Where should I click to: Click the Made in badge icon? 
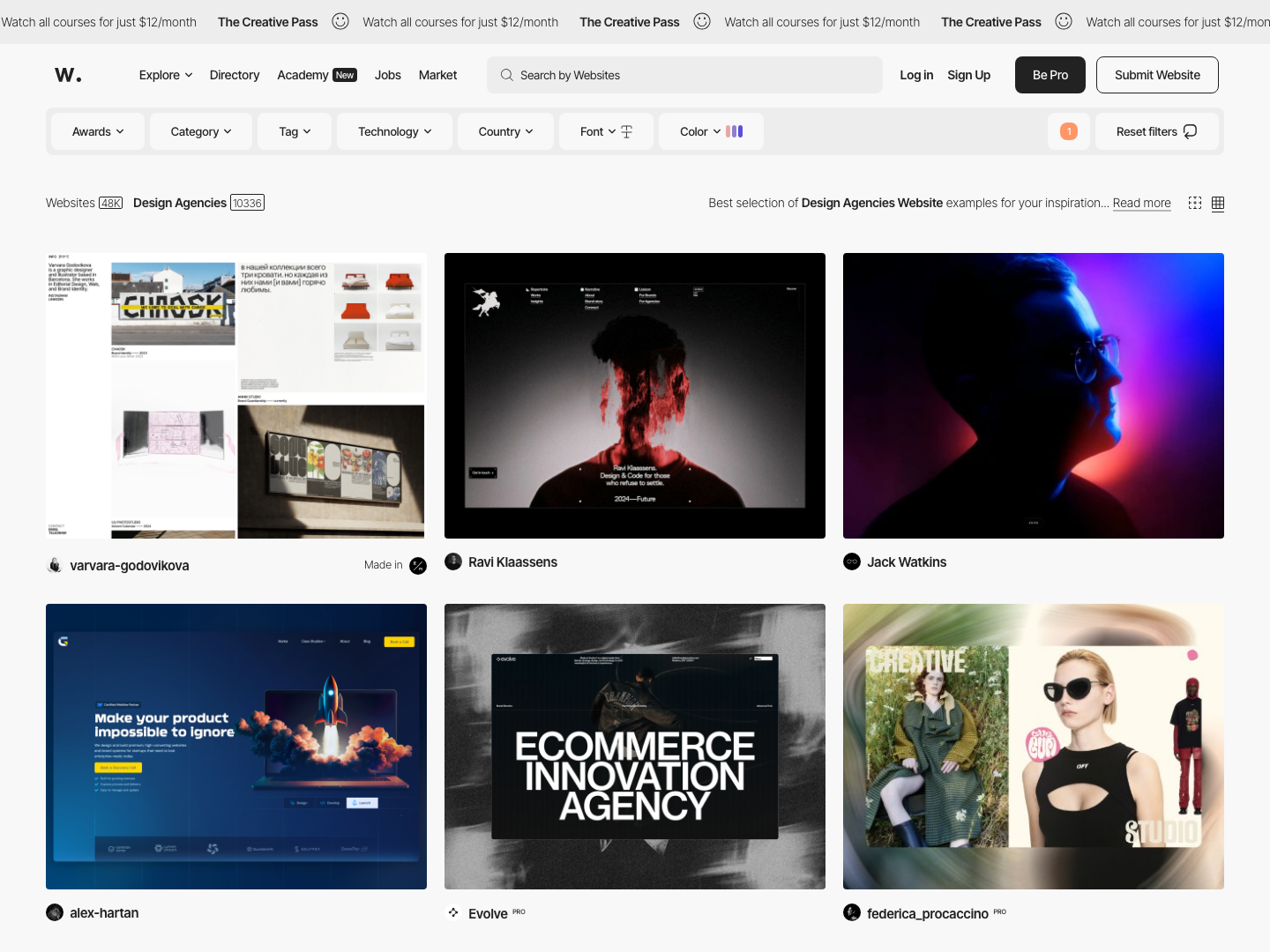point(418,565)
